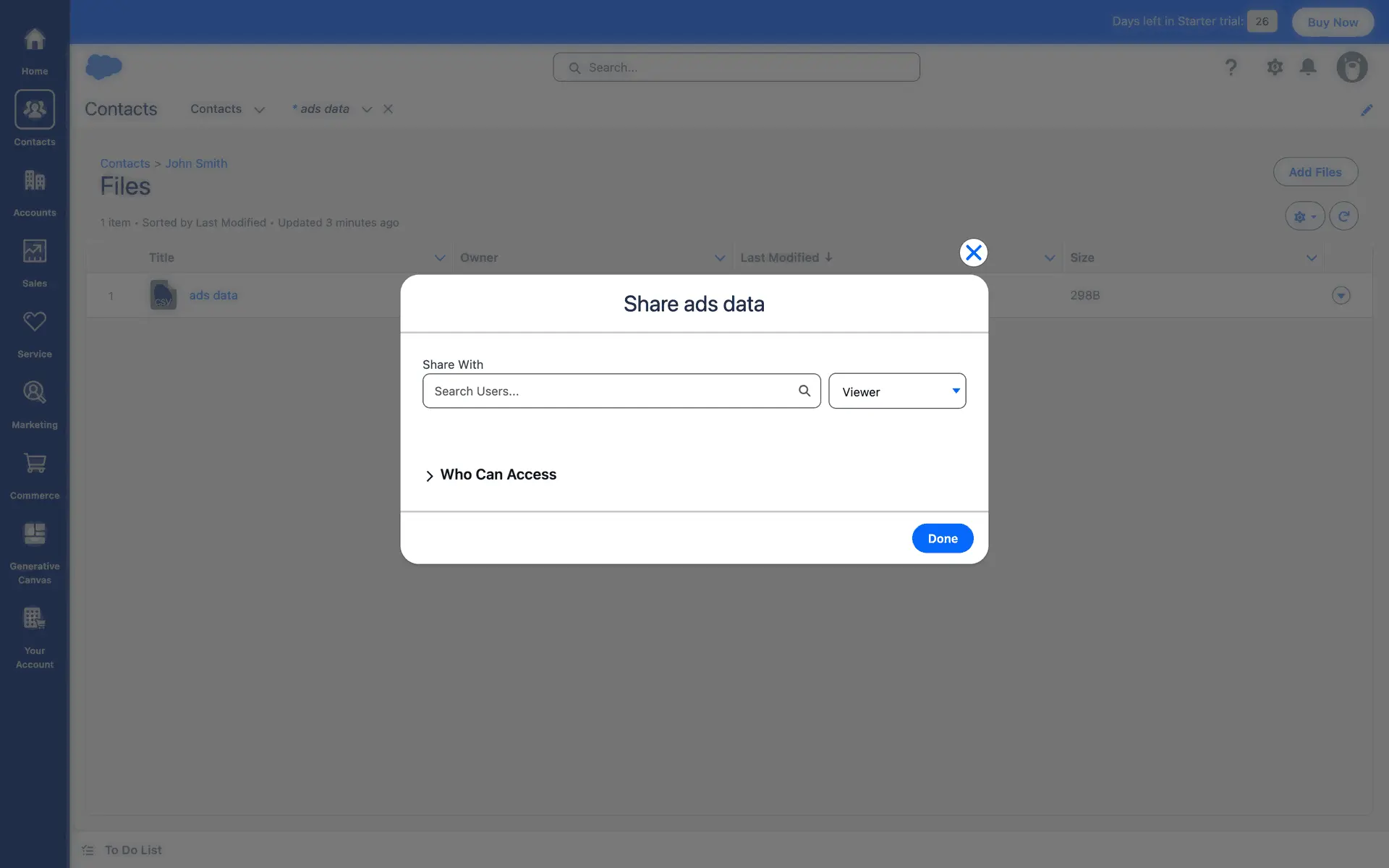Switch to the ads data tab
Viewport: 1389px width, 868px height.
pos(324,109)
